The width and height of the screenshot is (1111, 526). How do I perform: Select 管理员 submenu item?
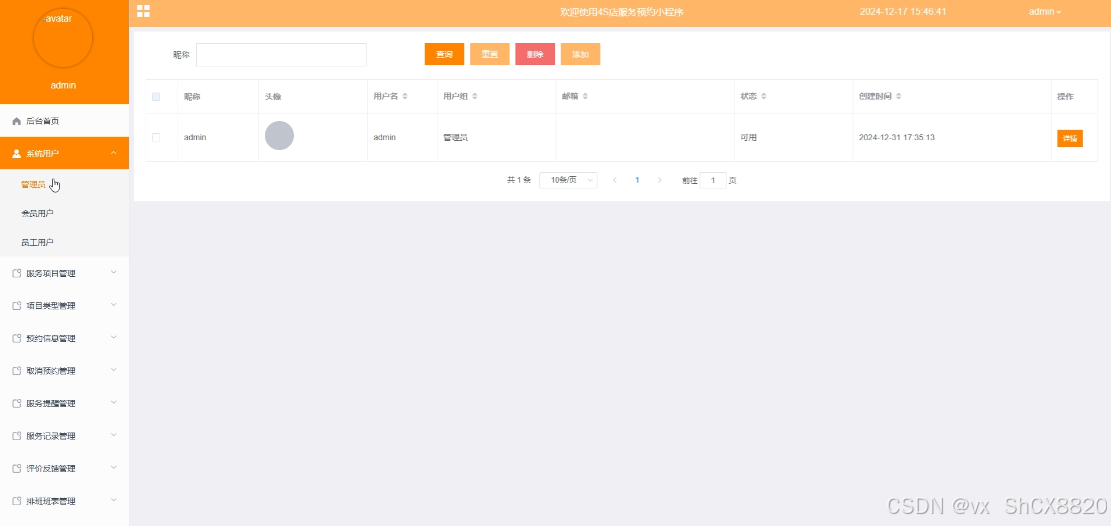[x=64, y=184]
